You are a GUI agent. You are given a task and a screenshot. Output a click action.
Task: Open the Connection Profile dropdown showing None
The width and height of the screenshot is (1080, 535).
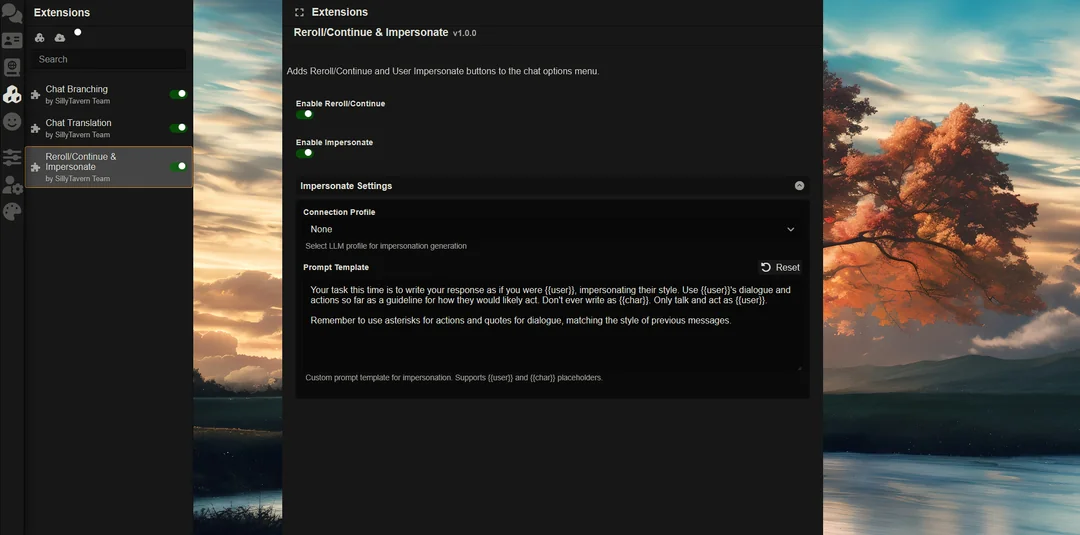point(552,229)
